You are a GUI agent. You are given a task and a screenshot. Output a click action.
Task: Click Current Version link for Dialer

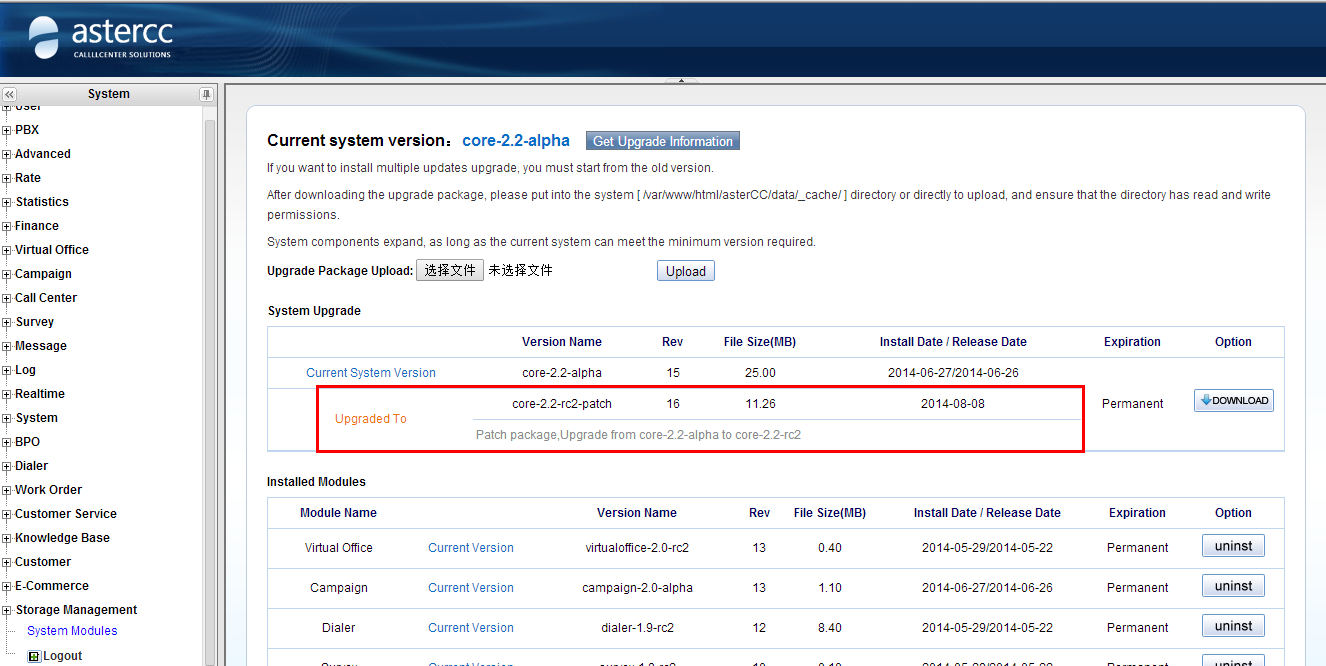tap(471, 628)
